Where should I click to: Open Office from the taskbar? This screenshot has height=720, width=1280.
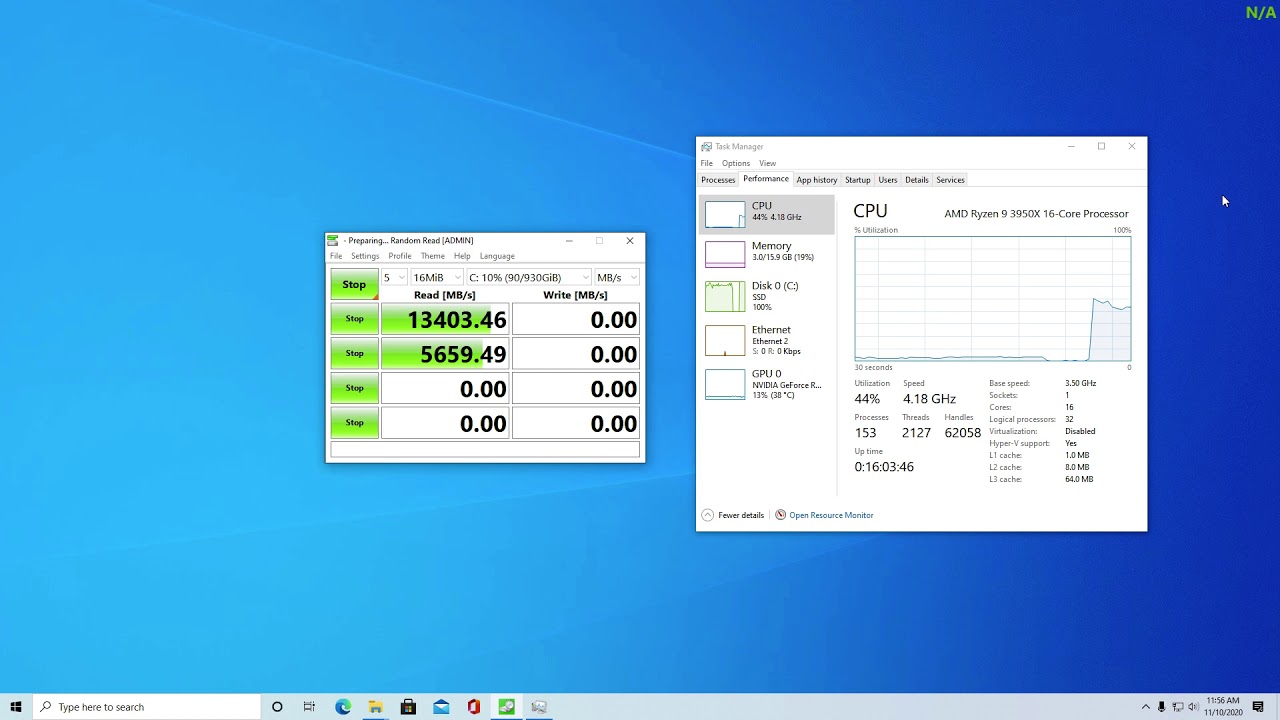474,707
